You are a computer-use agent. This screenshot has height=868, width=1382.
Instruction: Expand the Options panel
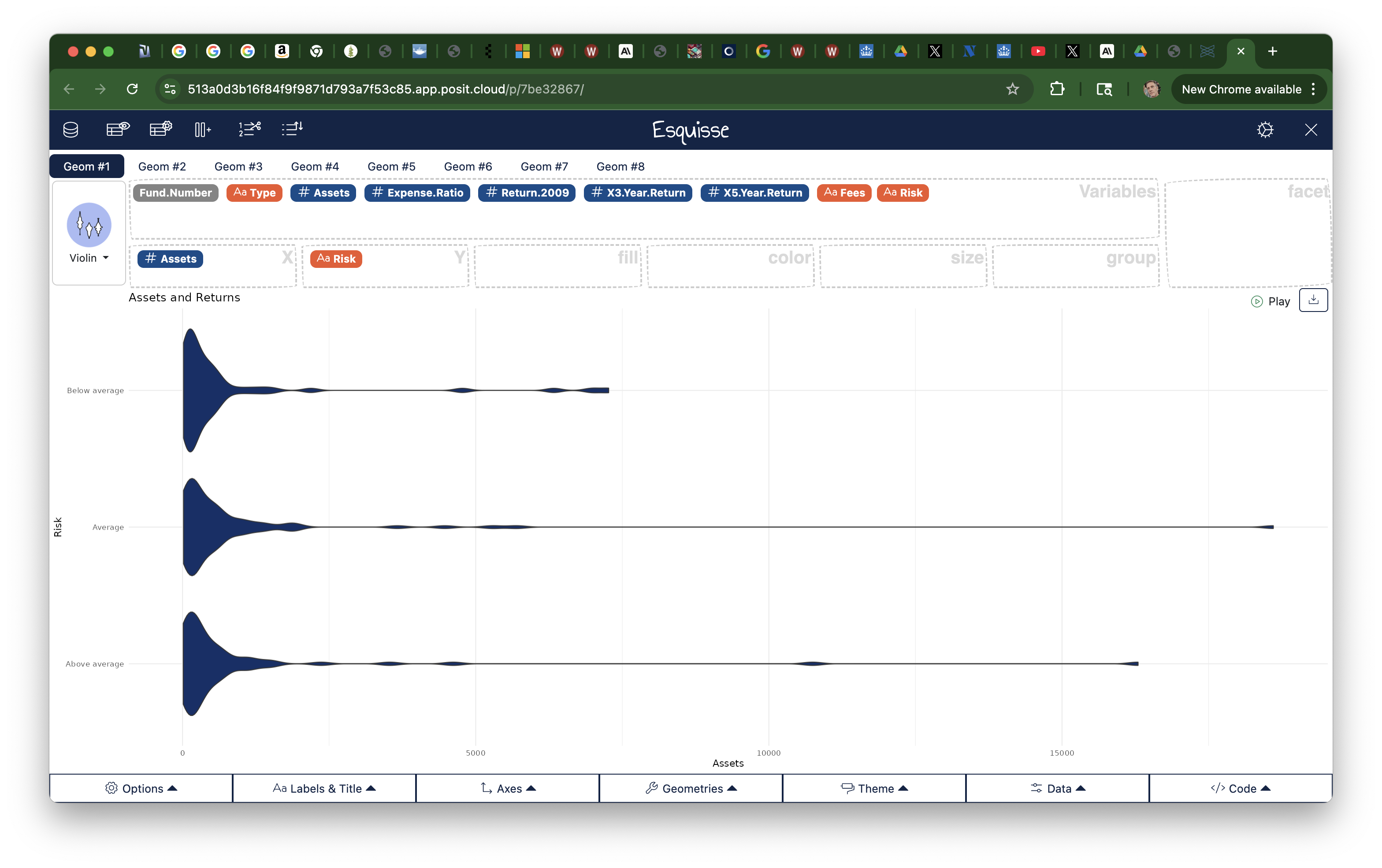141,788
